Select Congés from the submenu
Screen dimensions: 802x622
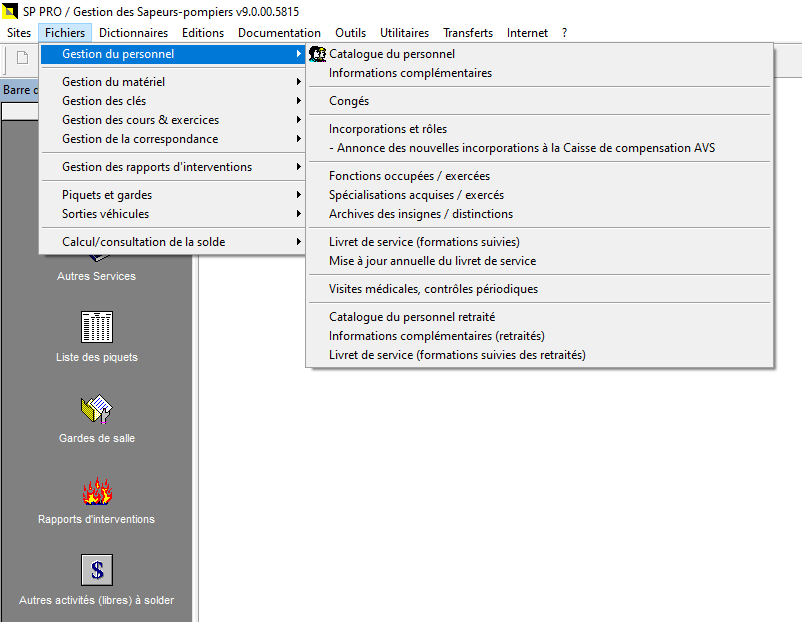(x=348, y=100)
